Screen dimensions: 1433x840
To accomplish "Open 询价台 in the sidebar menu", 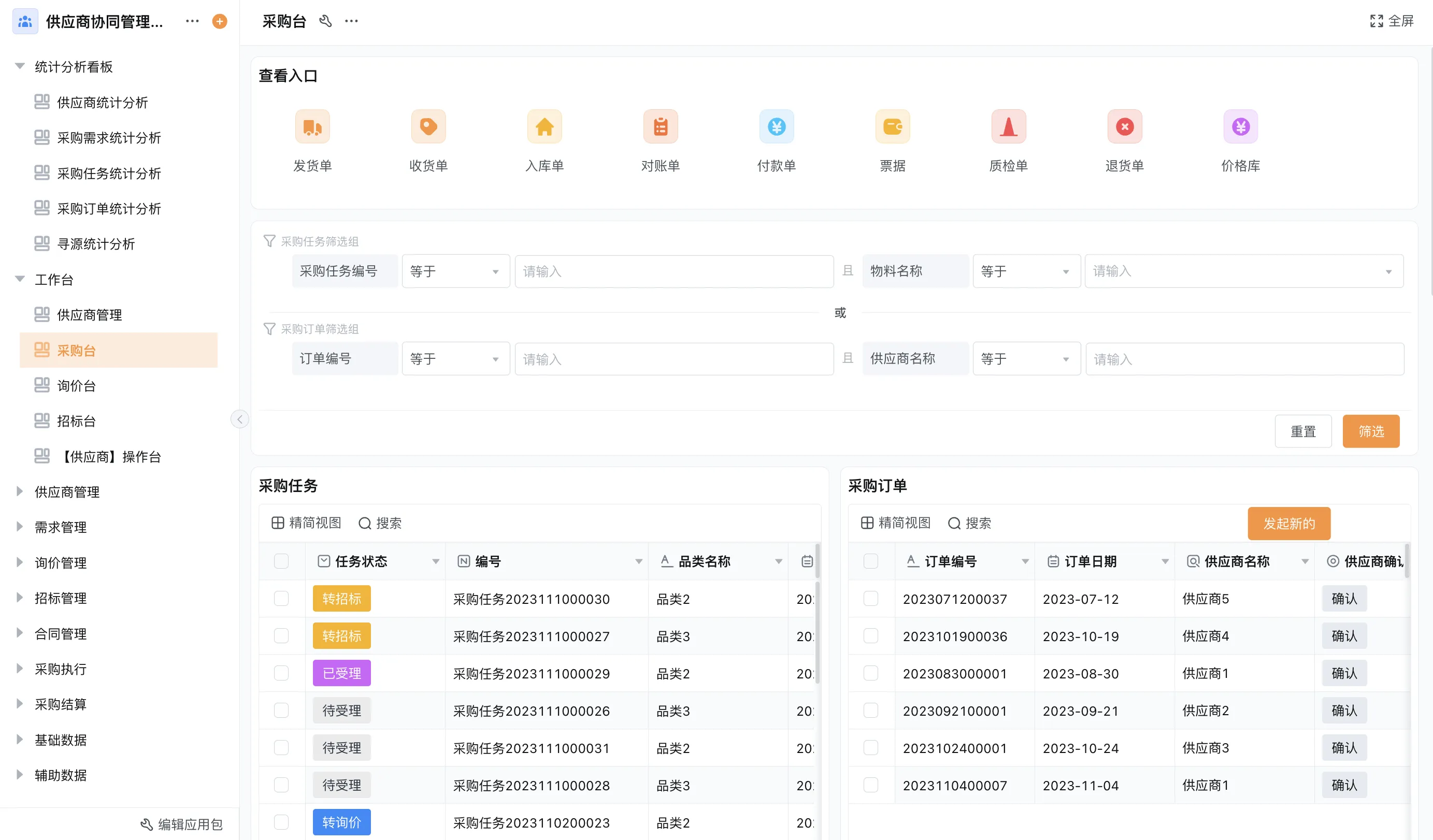I will click(76, 386).
